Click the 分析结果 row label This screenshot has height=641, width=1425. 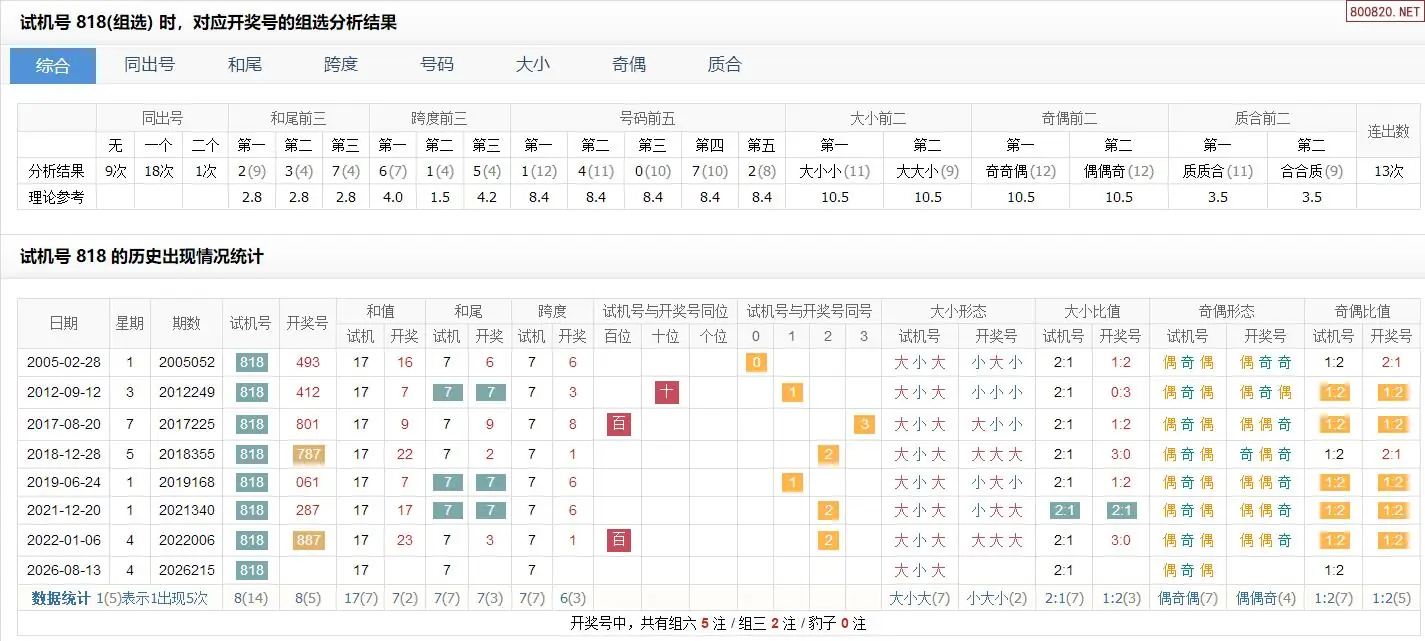click(57, 171)
